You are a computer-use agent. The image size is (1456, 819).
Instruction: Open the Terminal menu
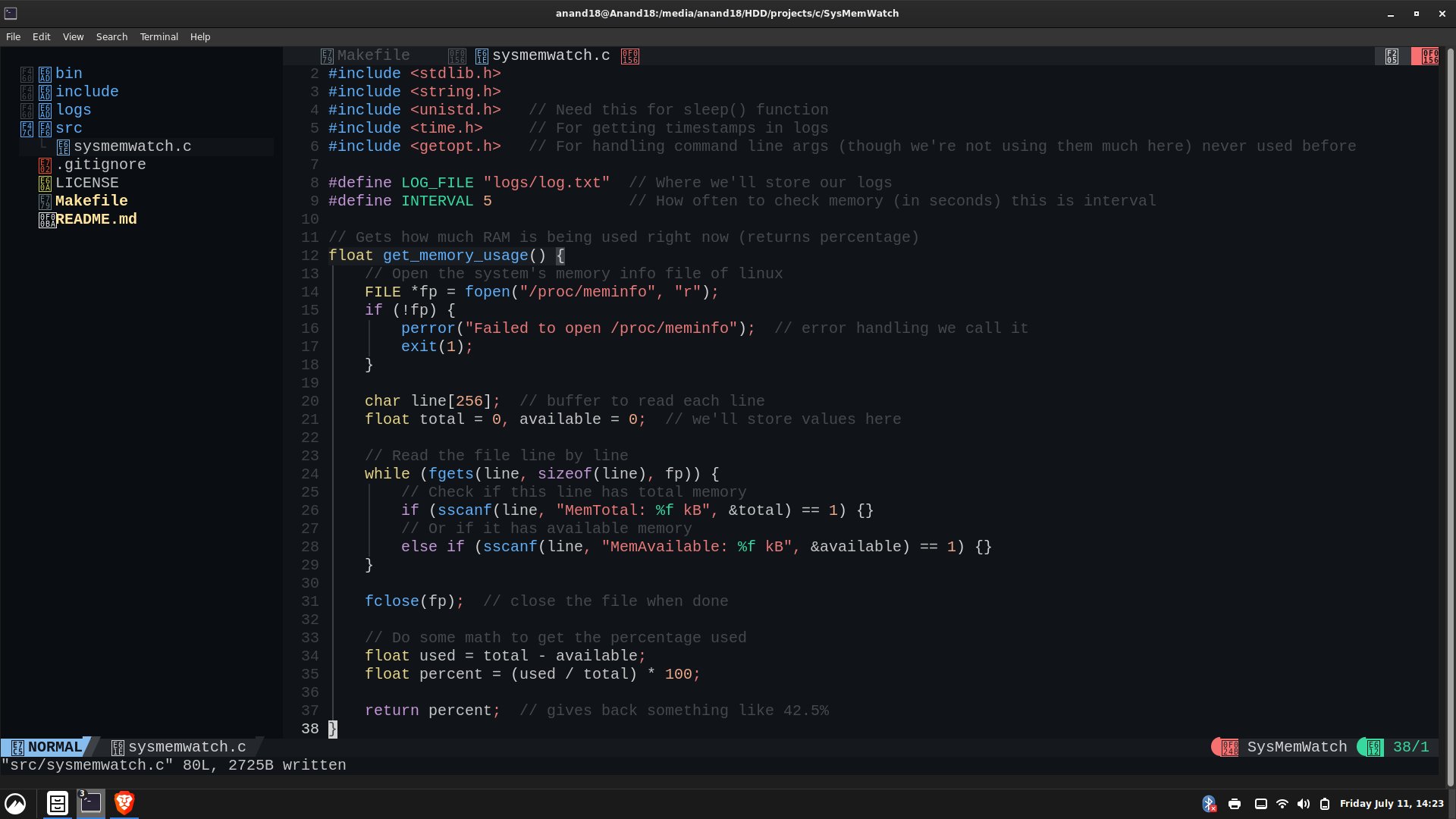(158, 36)
